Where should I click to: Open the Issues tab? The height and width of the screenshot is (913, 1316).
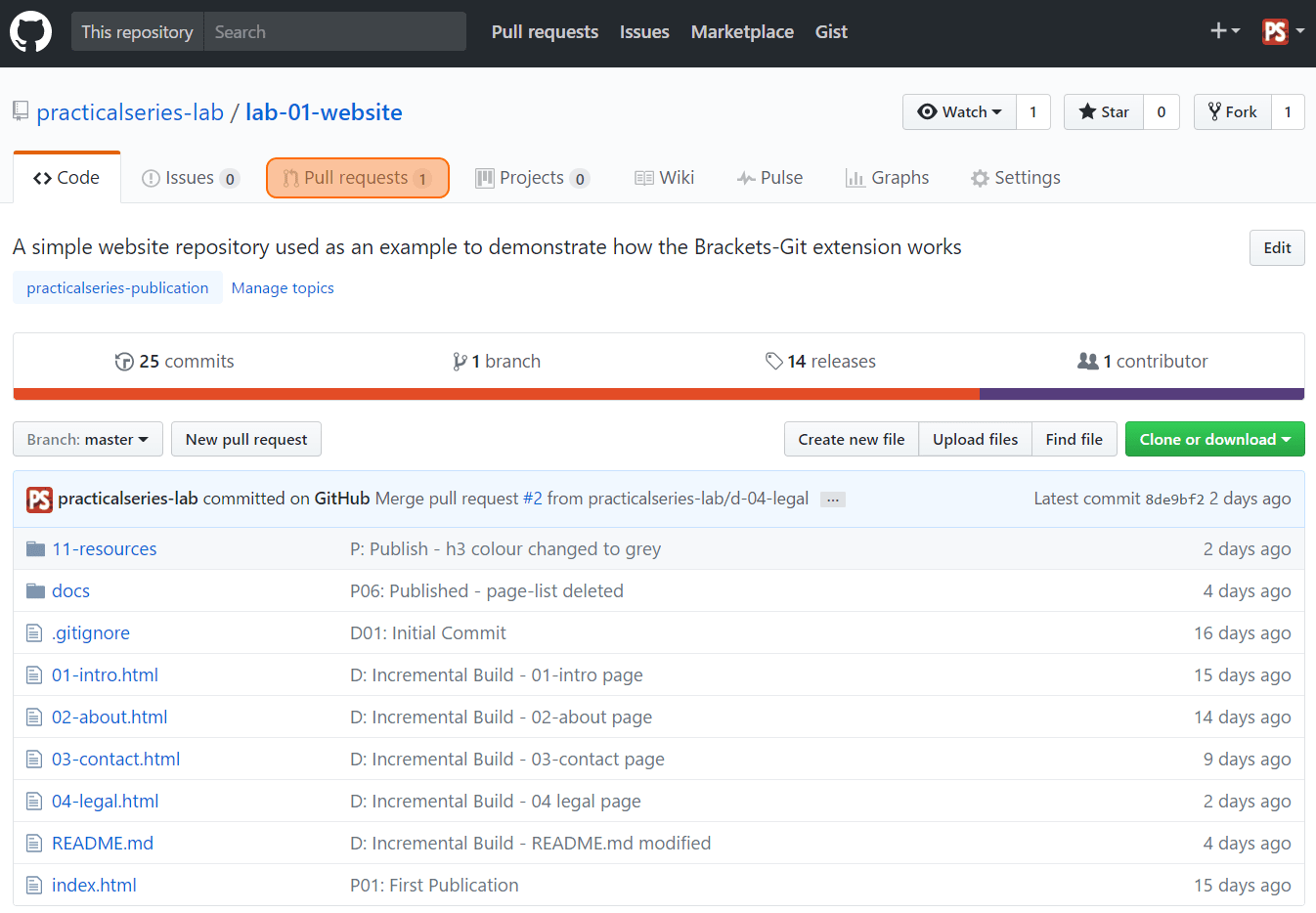click(x=191, y=178)
